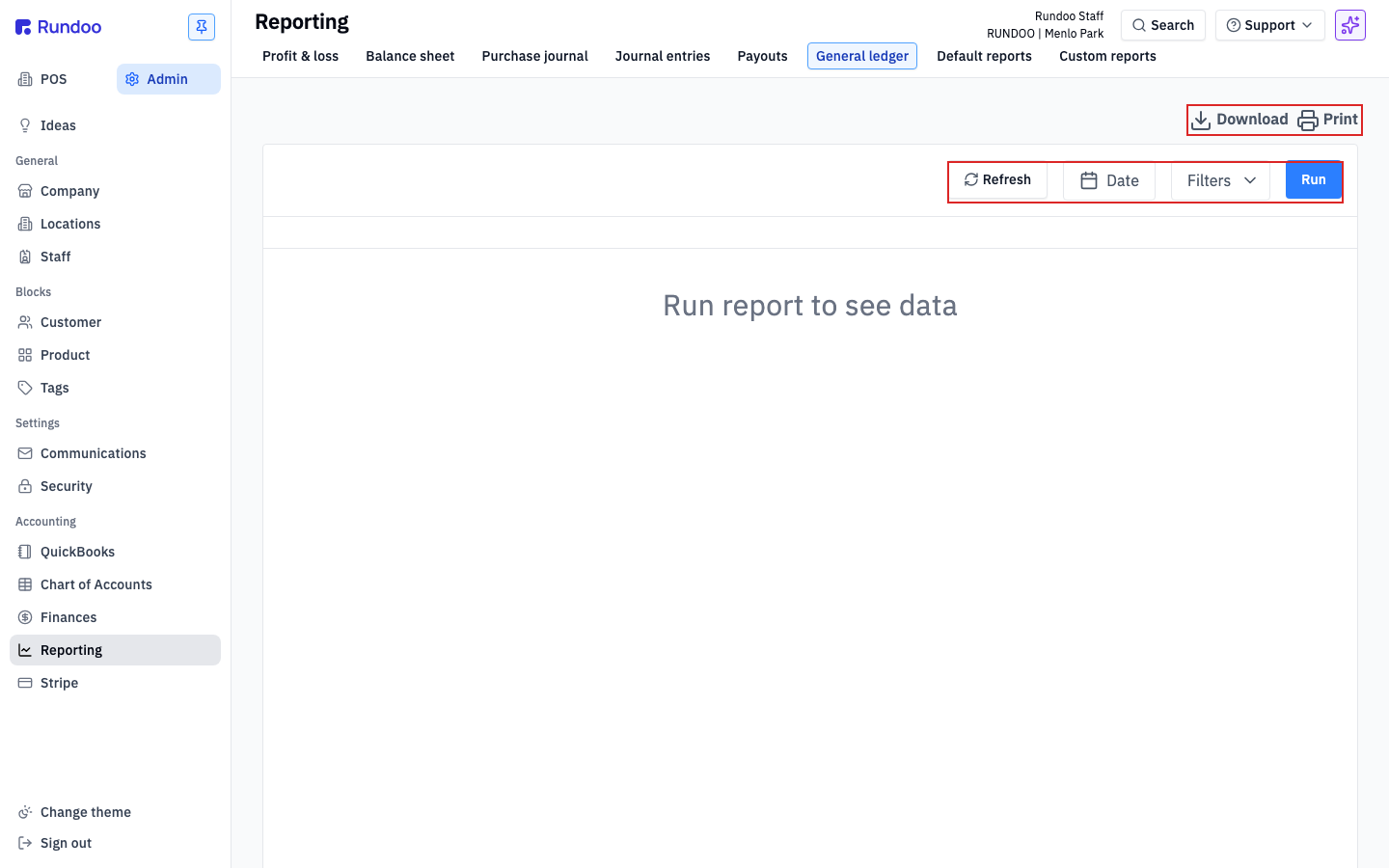Click the Chart of Accounts table icon
The height and width of the screenshot is (868, 1389).
[x=25, y=584]
